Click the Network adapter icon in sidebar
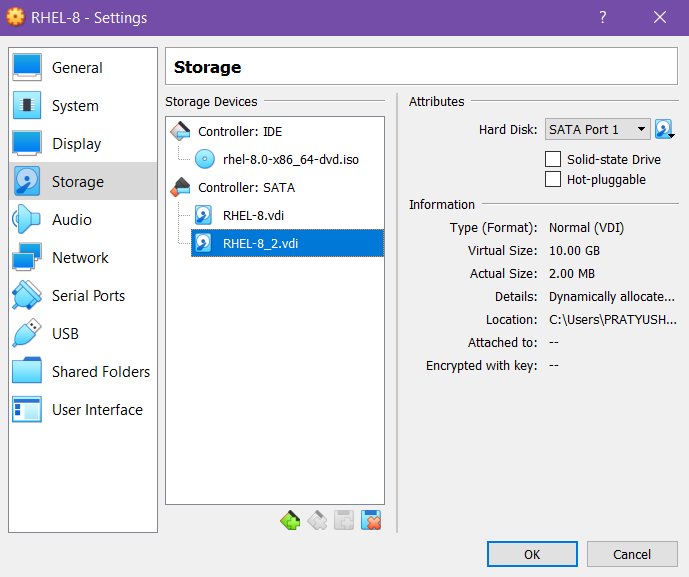The height and width of the screenshot is (577, 689). coord(27,258)
